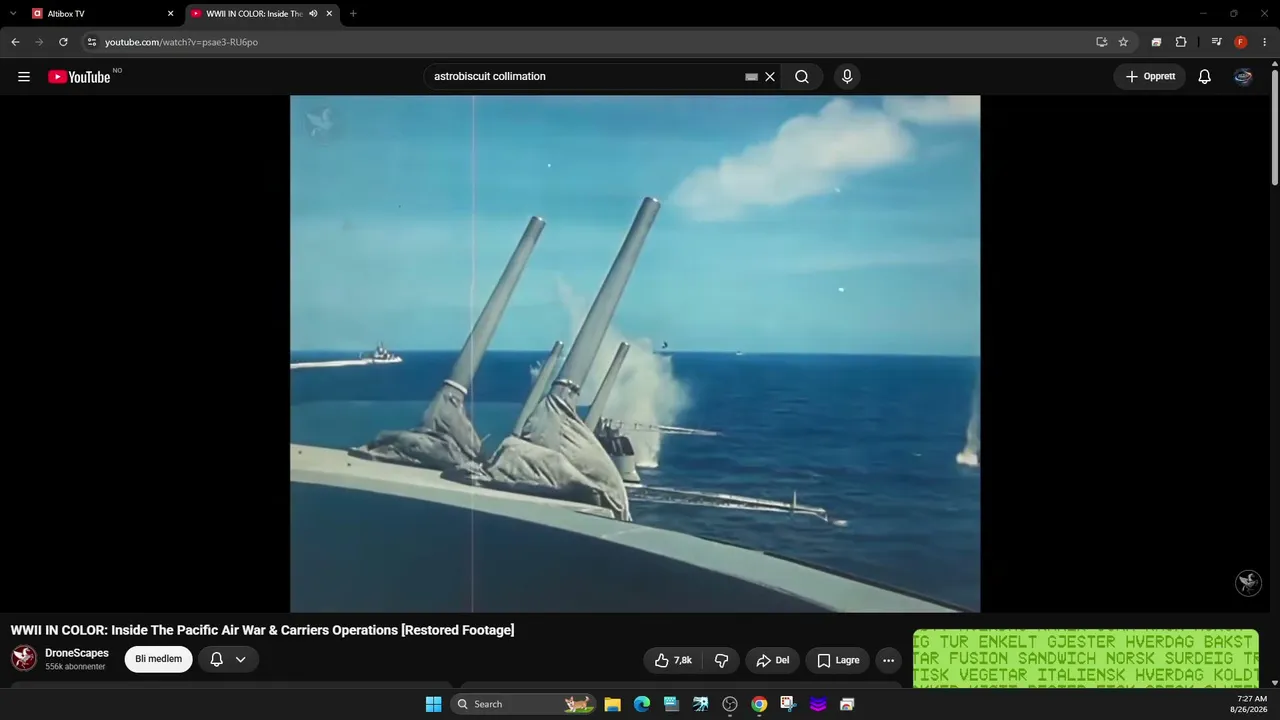Open the YouTube account avatar menu
This screenshot has height=720, width=1280.
click(1243, 77)
